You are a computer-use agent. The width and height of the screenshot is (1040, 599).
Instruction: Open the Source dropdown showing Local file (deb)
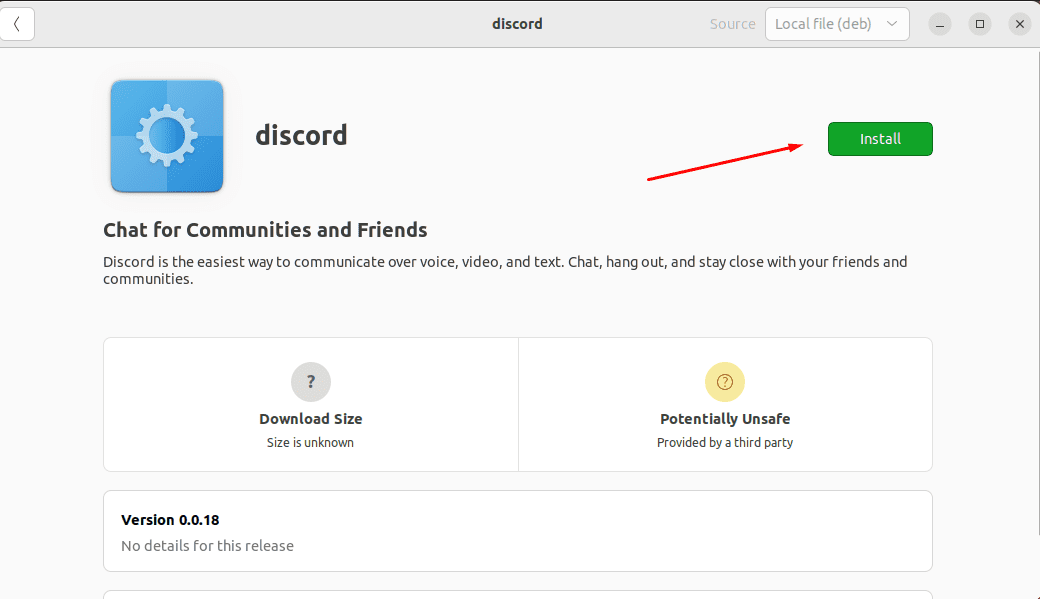[x=837, y=24]
